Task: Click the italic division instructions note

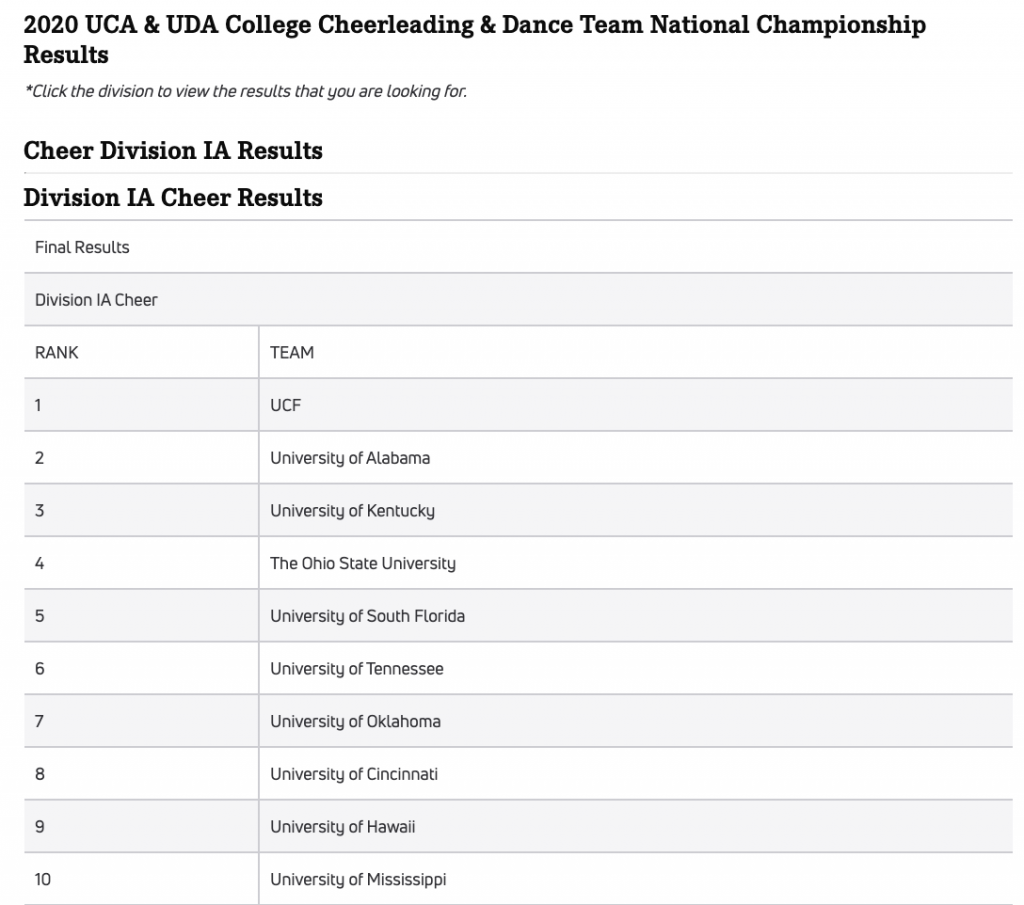Action: point(246,91)
